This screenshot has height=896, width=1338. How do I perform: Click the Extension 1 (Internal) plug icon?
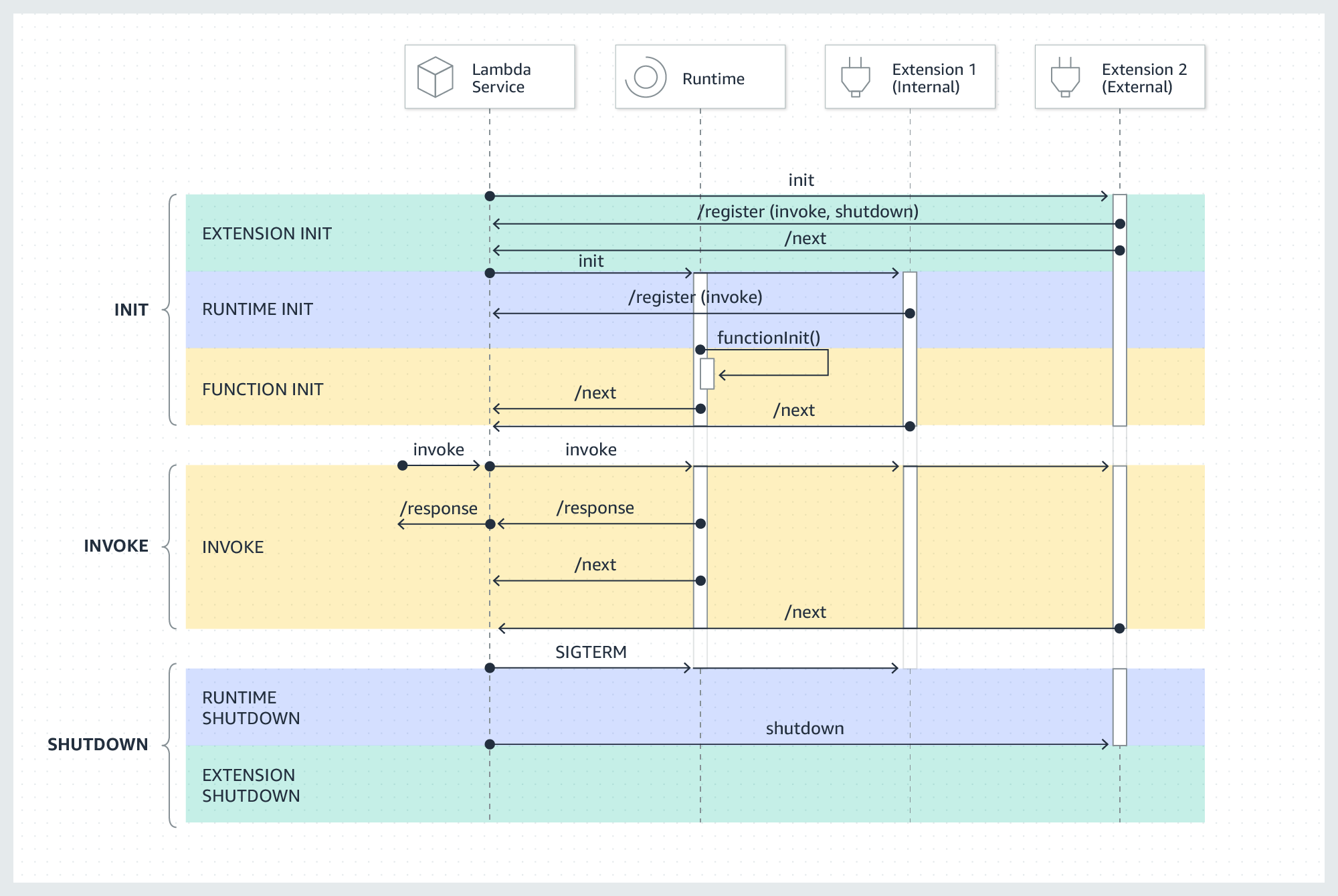point(856,76)
